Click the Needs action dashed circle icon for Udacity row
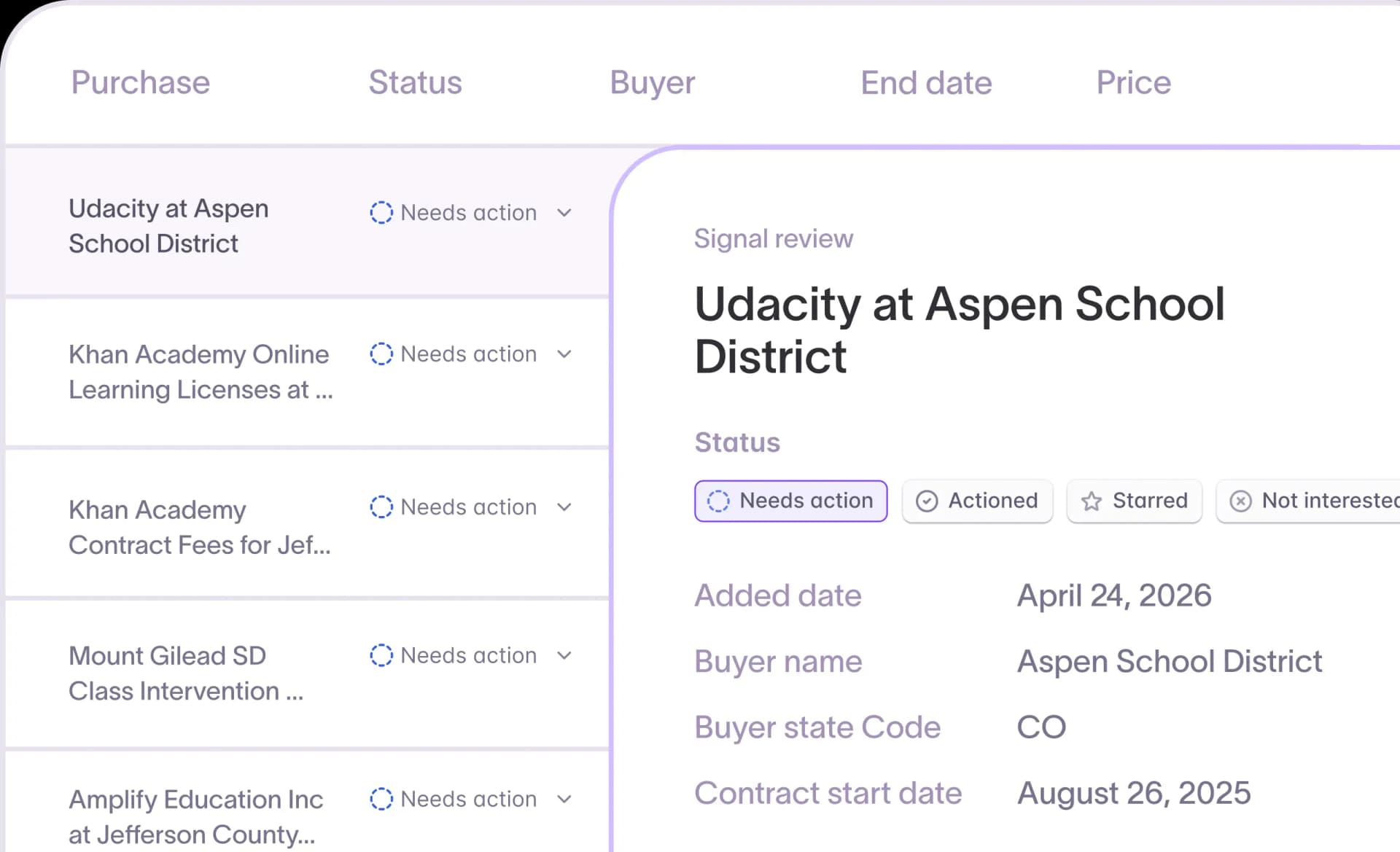 381,212
